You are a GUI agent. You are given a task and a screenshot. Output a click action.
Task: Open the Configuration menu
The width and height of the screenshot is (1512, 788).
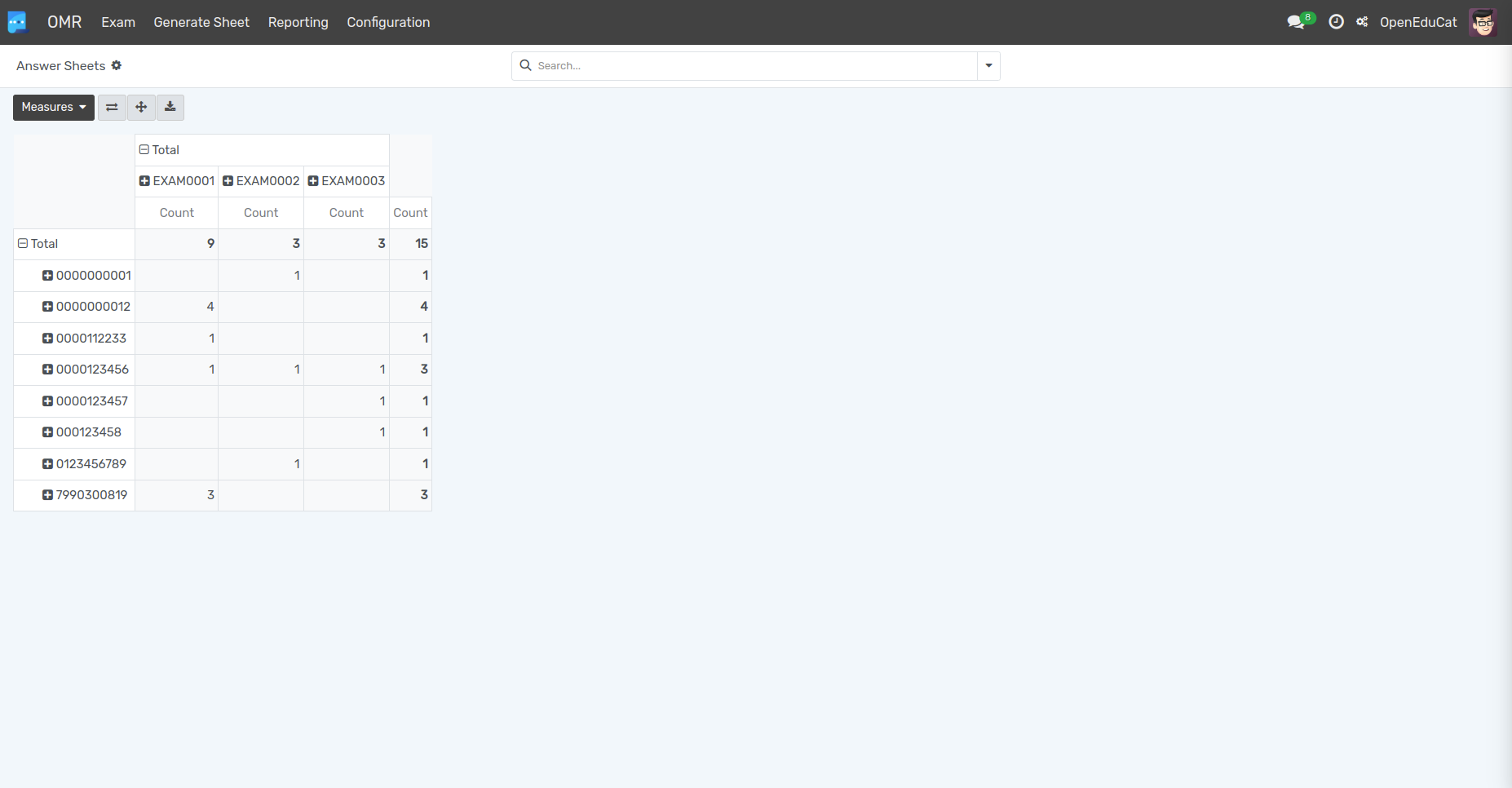click(388, 22)
